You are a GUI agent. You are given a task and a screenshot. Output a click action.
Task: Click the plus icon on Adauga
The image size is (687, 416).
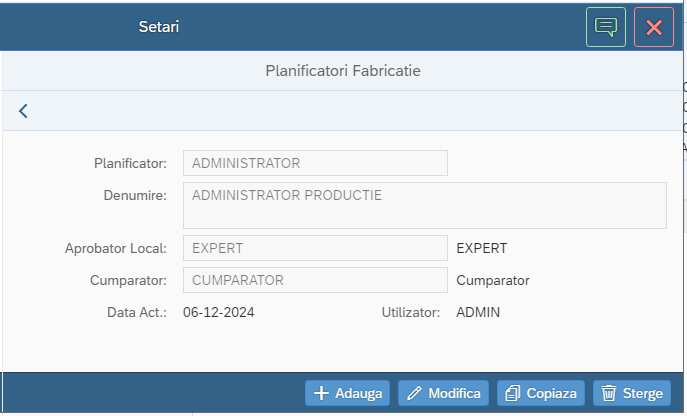[x=321, y=393]
